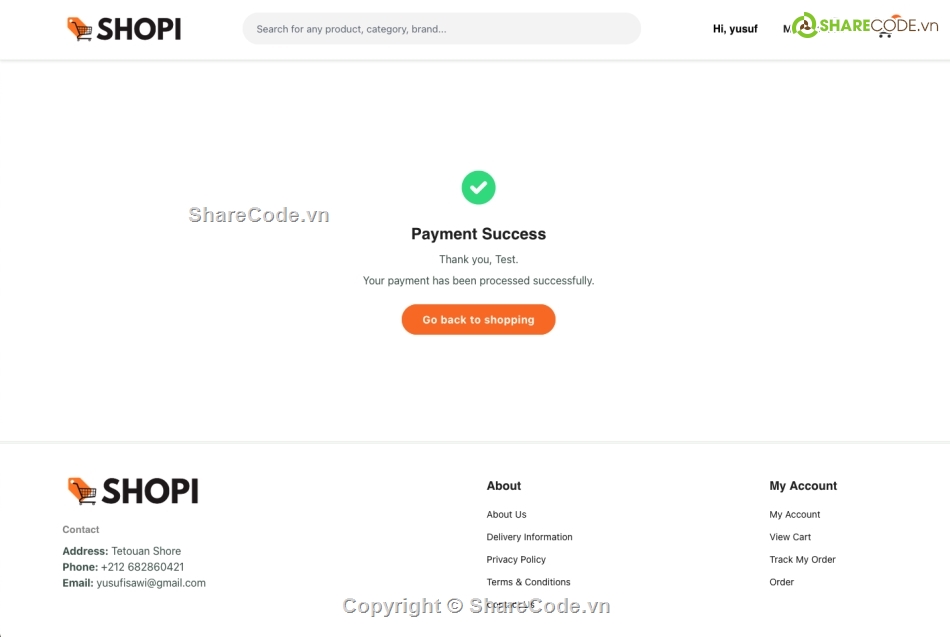Click the My Account footer heading
950x637 pixels.
[803, 485]
